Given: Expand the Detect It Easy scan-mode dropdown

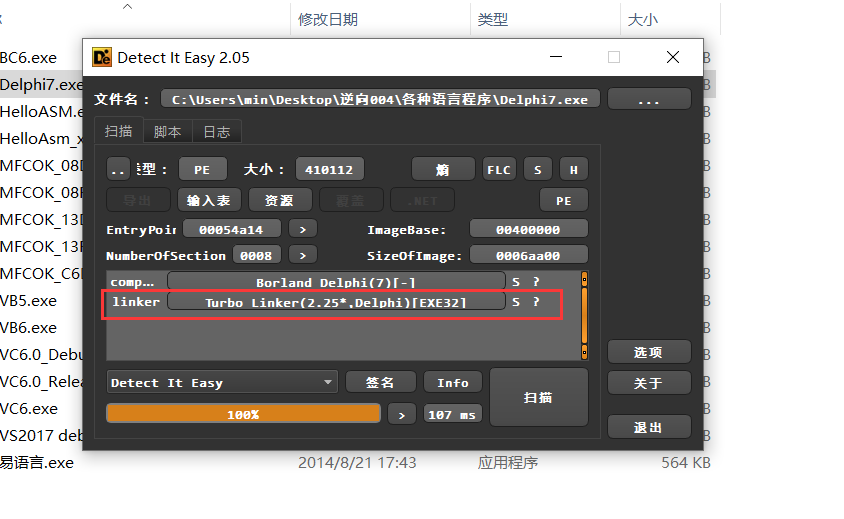Looking at the screenshot, I should (222, 382).
